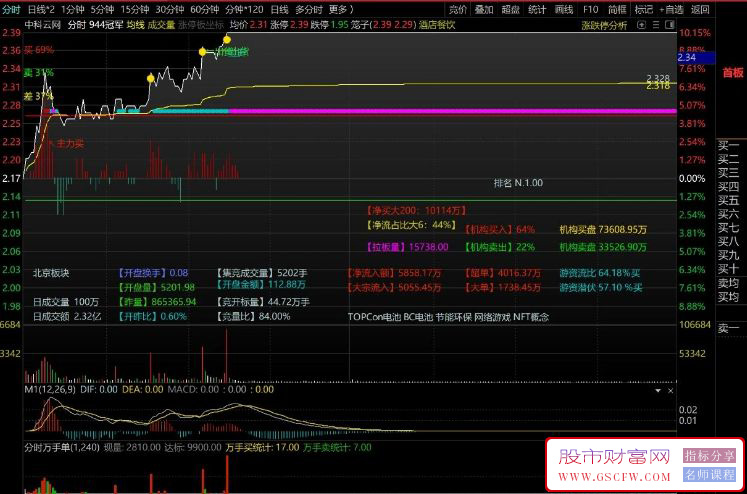Select the 卖一 order row
747x494 pixels.
click(x=728, y=328)
